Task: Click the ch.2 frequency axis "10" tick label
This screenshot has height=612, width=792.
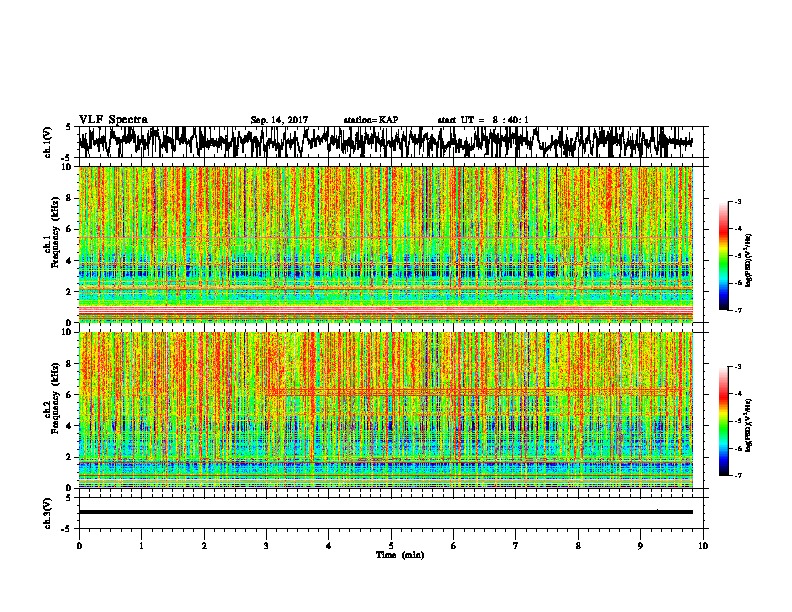Action: pyautogui.click(x=67, y=332)
